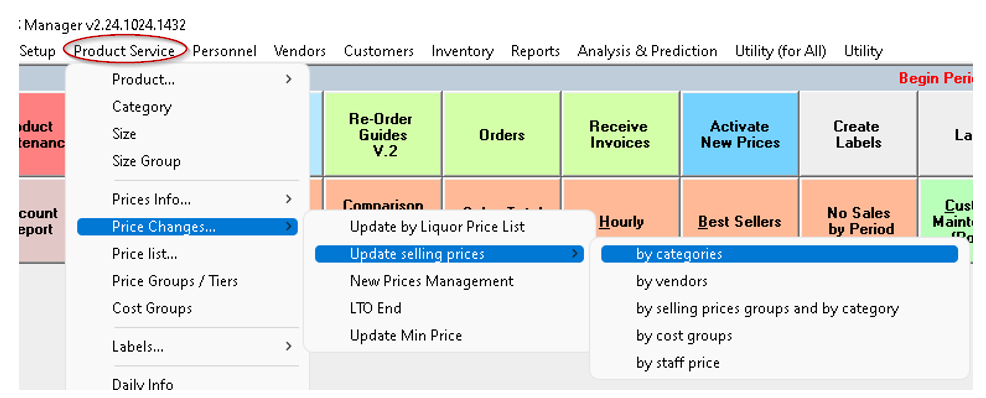
Task: Open the Reports menu
Action: point(535,51)
